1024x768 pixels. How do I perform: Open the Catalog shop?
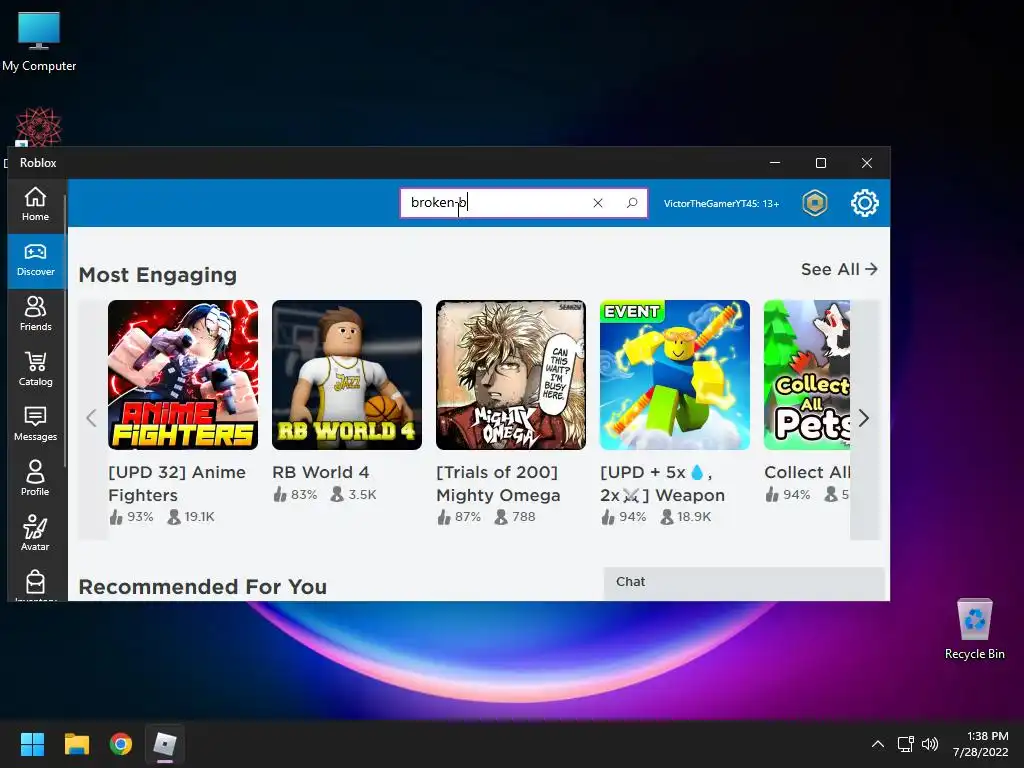click(35, 370)
